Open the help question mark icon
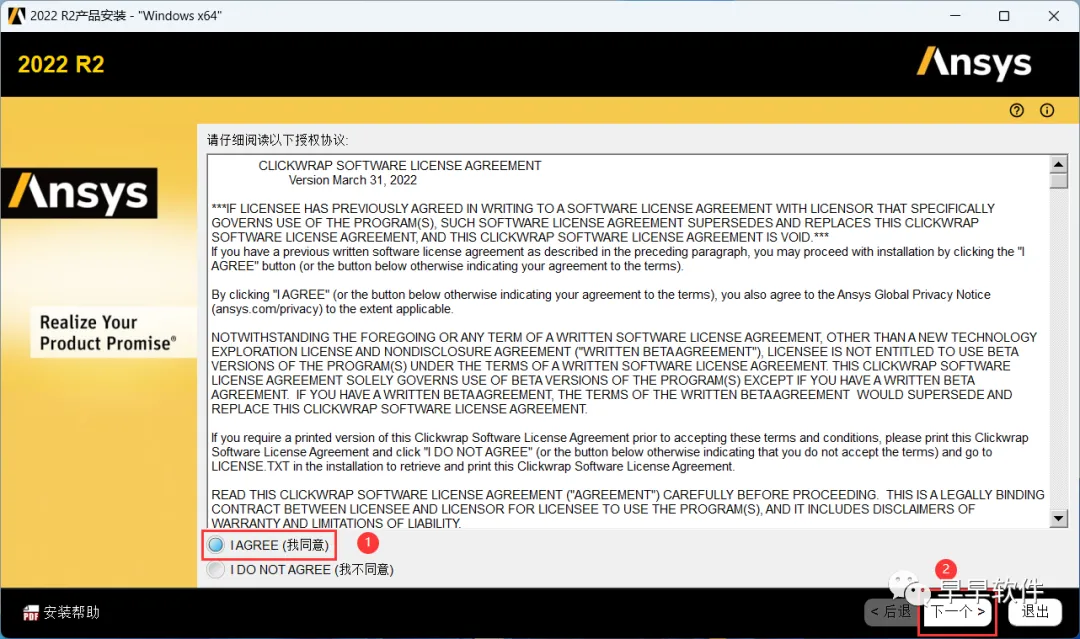The image size is (1080, 639). pyautogui.click(x=1017, y=110)
